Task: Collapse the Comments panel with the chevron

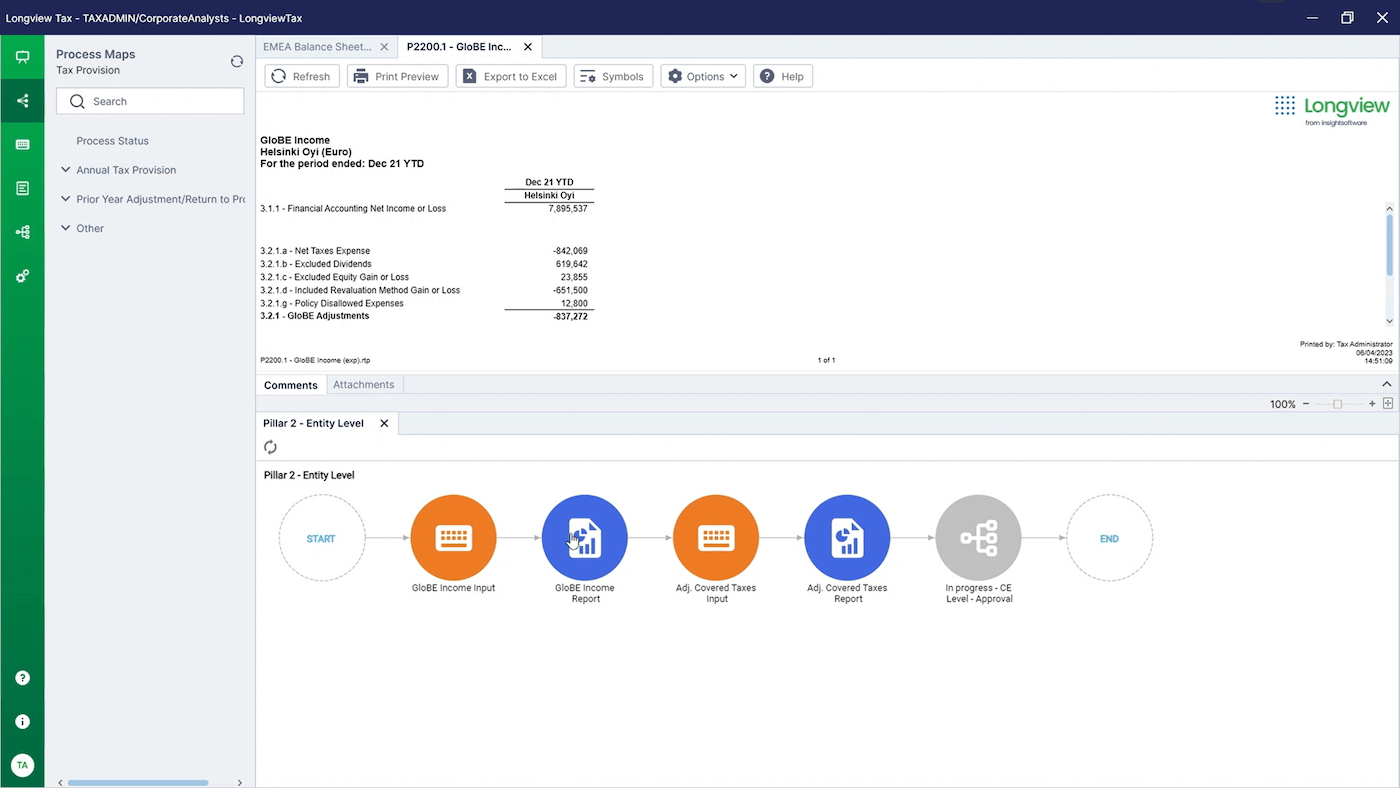Action: tap(1386, 384)
